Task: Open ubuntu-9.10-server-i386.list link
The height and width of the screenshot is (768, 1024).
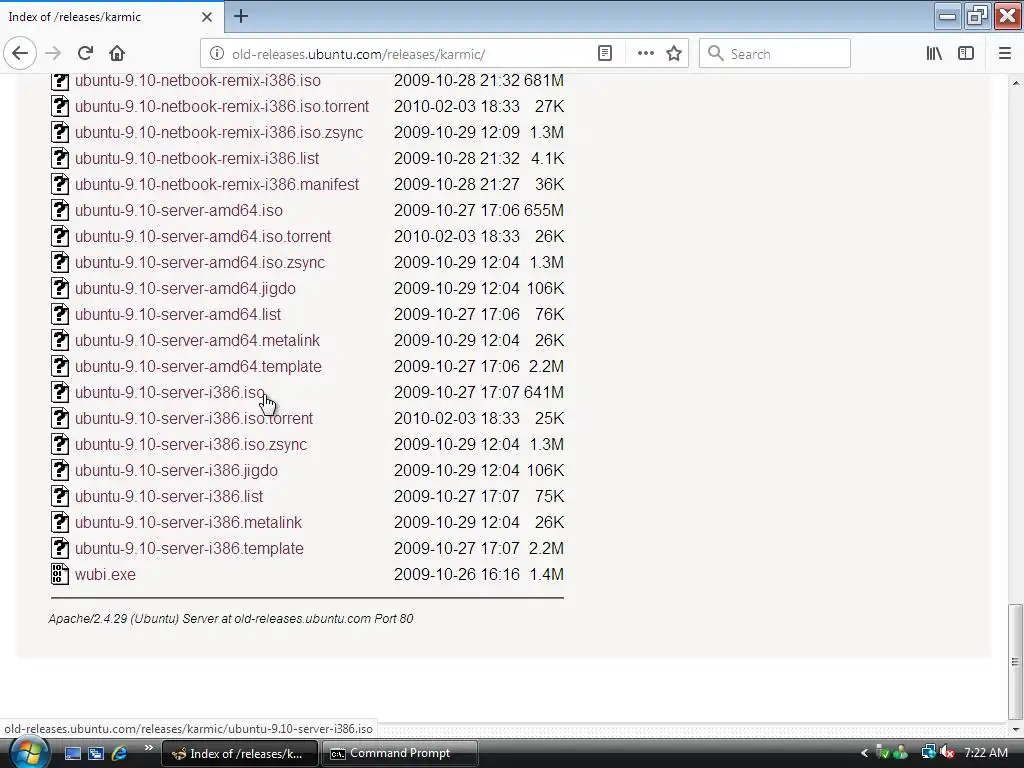Action: click(169, 497)
